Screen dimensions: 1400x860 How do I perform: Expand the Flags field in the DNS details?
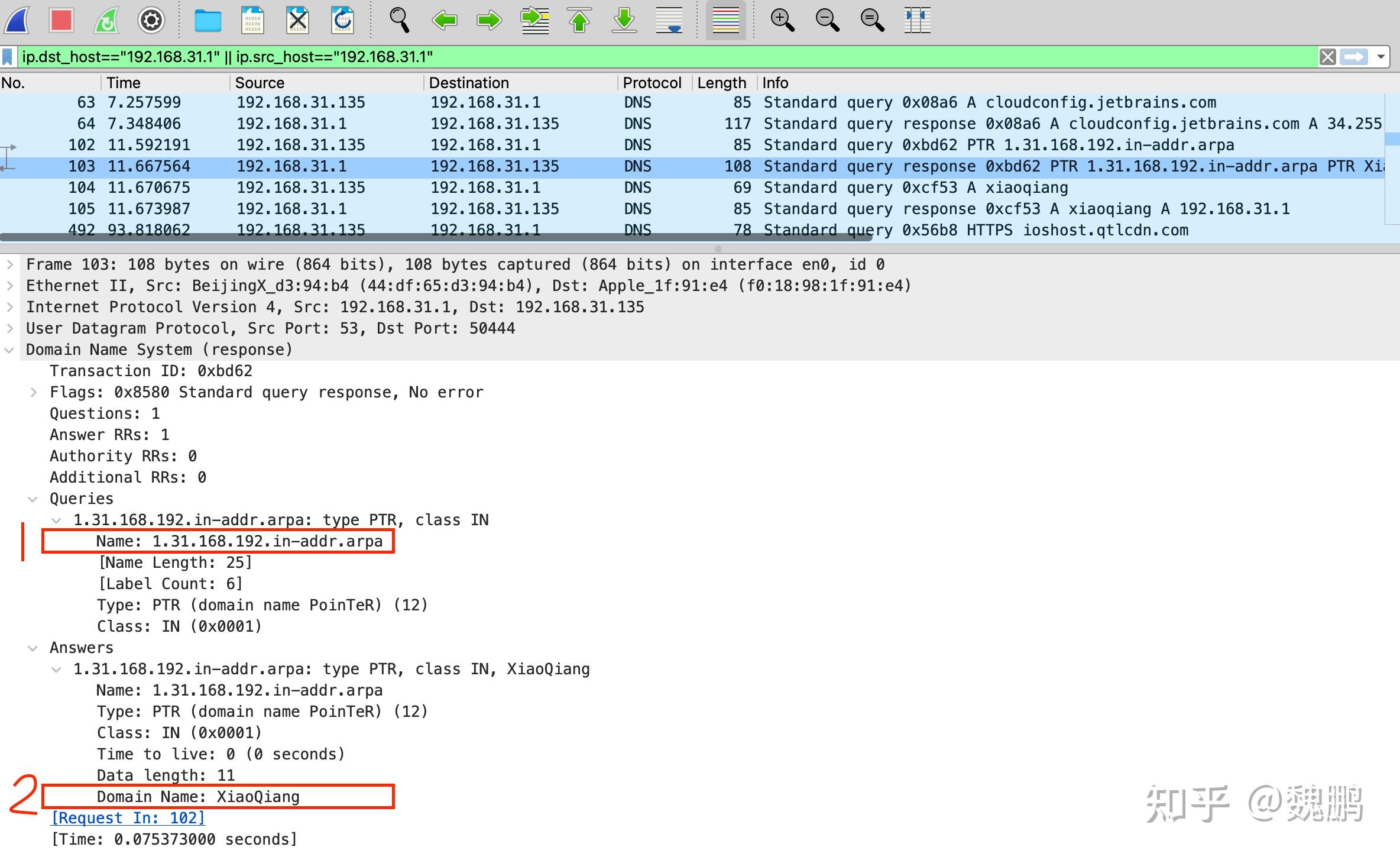tap(34, 392)
